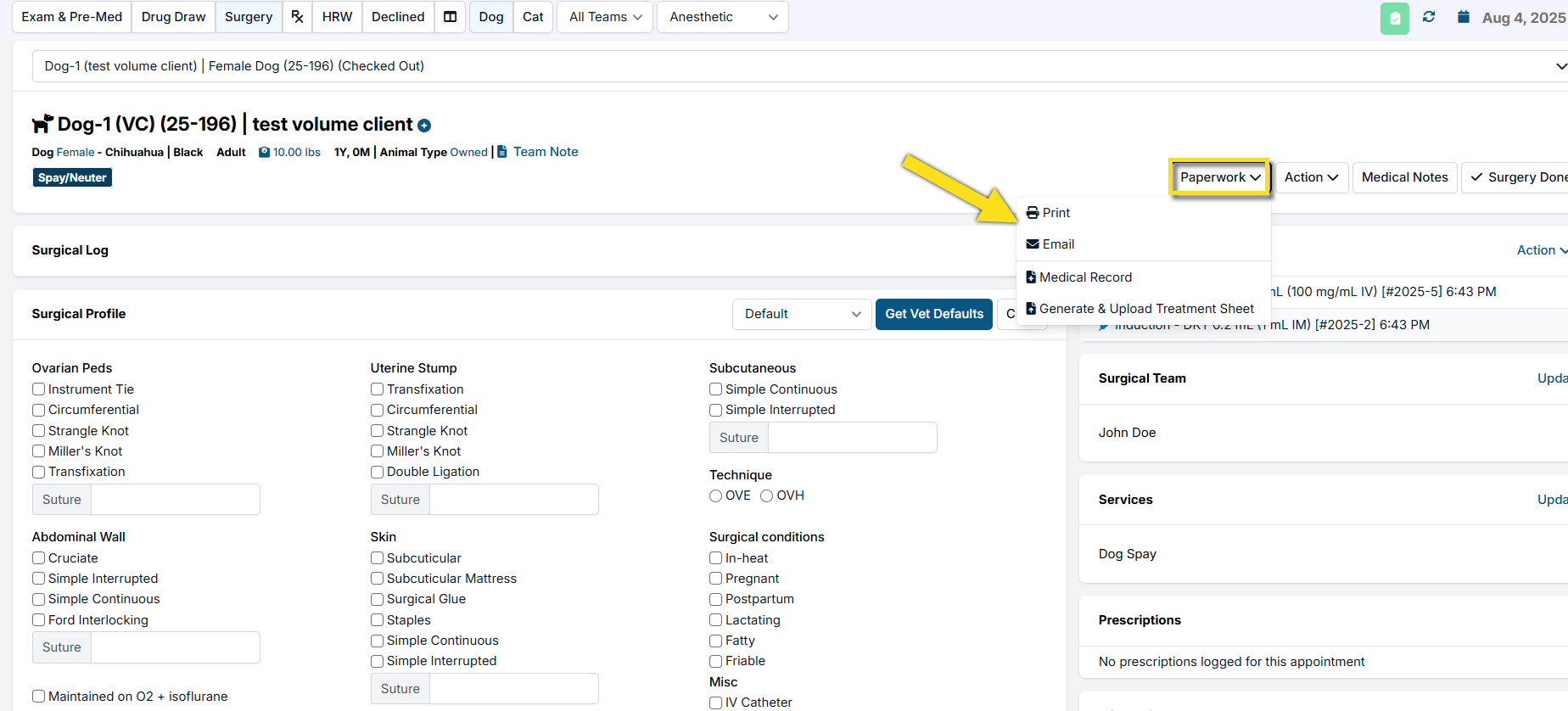Click the dog silhouette icon by patient name
This screenshot has height=711, width=1568.
pos(42,124)
